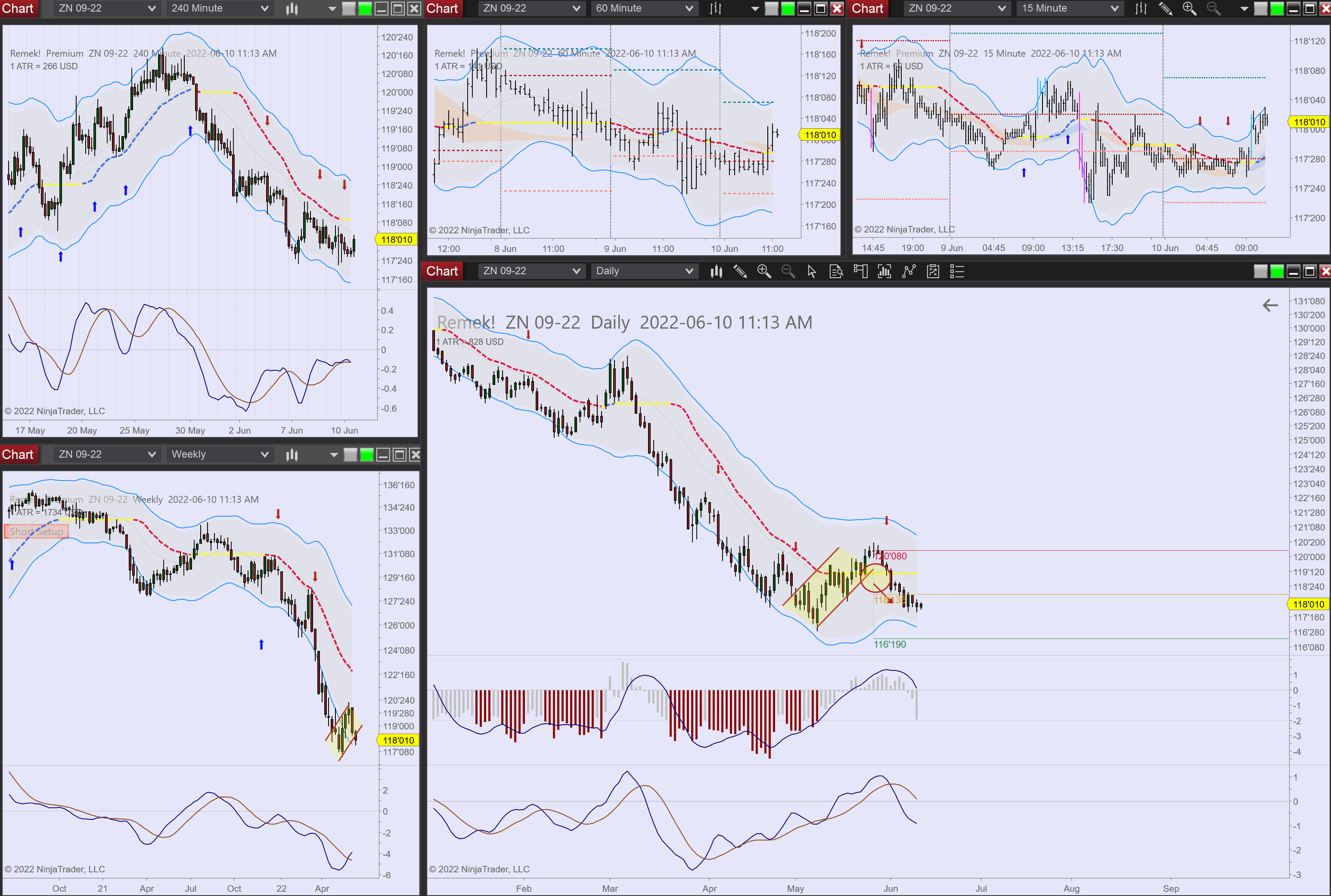Open Data Box icon in Daily chart toolbar
This screenshot has width=1331, height=896.
click(835, 272)
